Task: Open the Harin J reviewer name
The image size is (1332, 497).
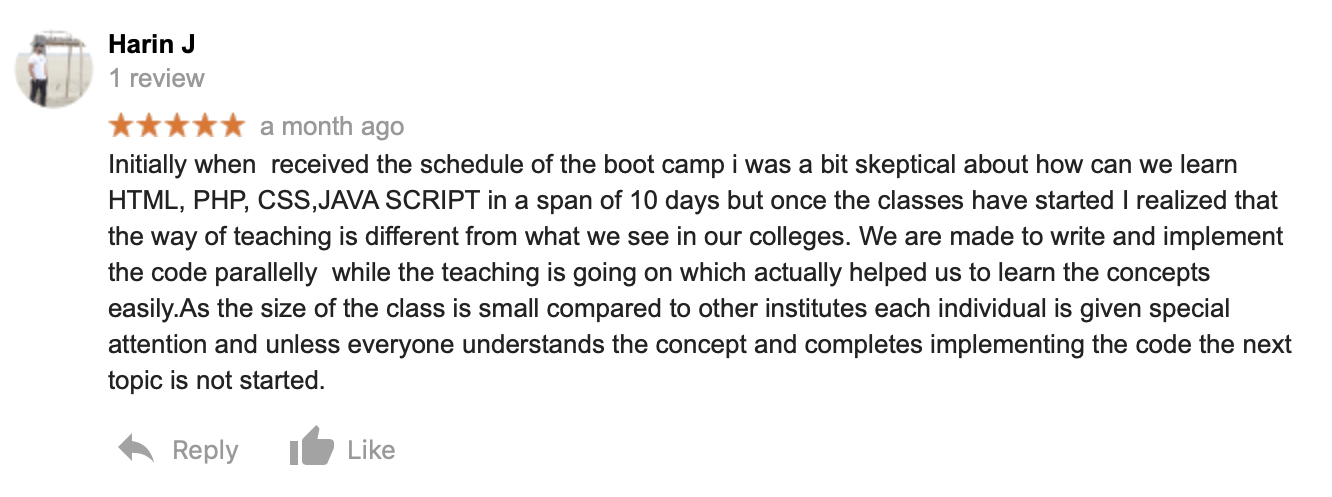Action: (x=153, y=45)
